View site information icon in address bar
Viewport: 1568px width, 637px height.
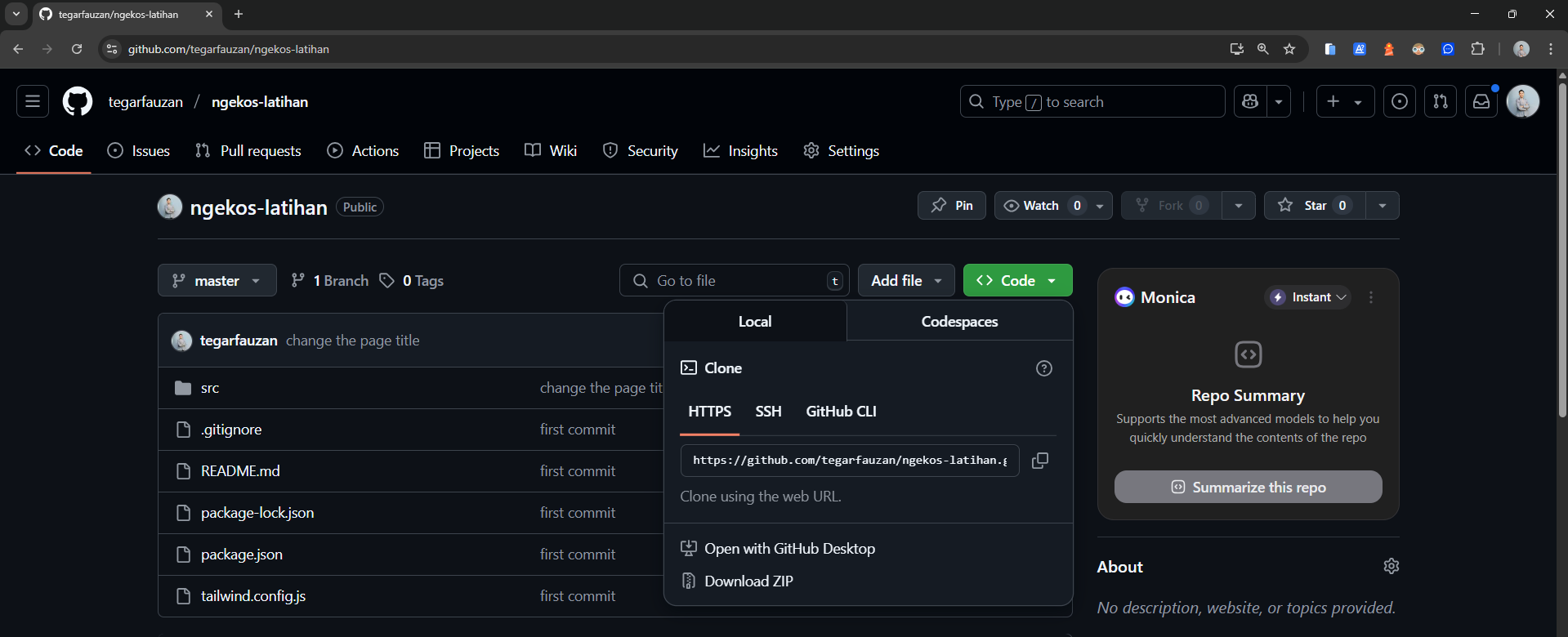112,49
